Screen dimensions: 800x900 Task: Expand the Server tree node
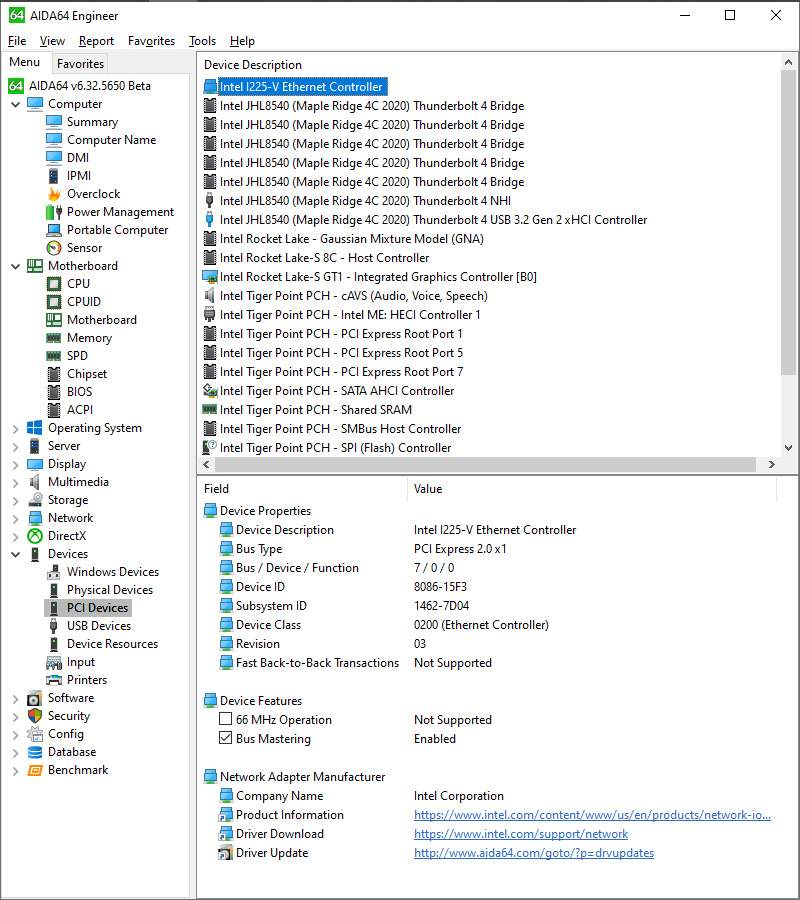tap(15, 447)
